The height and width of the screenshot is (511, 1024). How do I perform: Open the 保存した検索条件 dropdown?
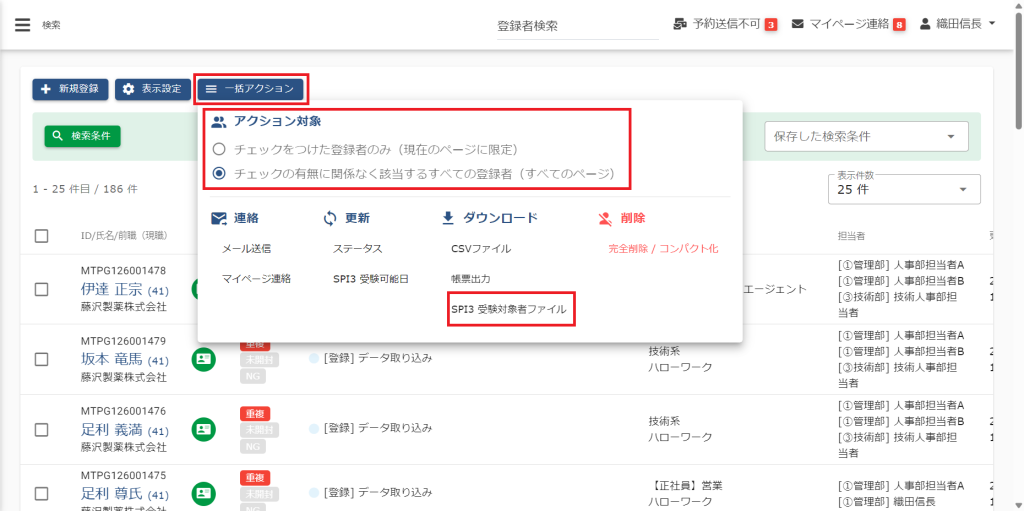(866, 136)
